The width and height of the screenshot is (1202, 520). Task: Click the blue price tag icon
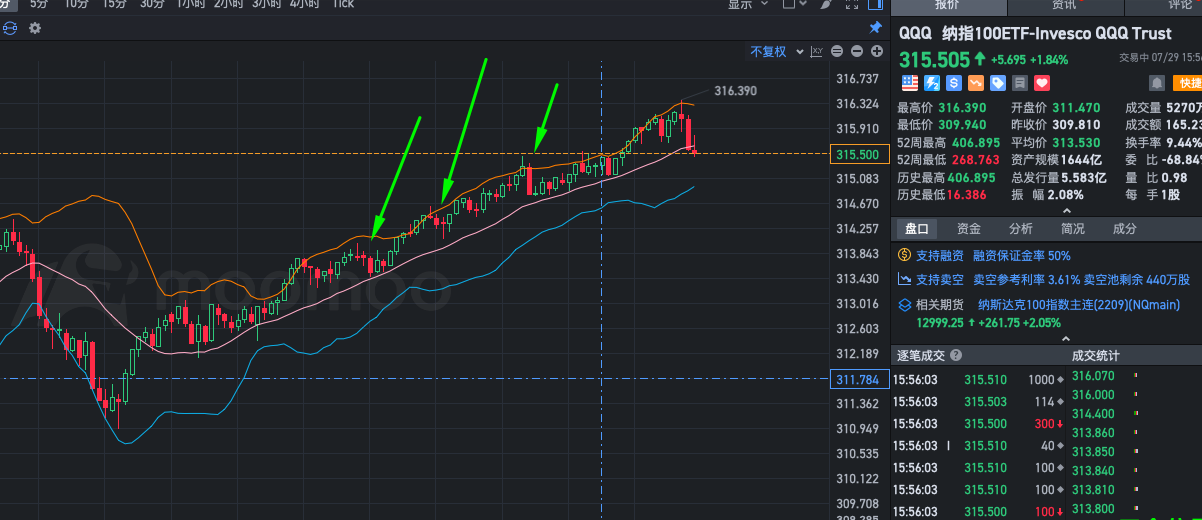pos(997,83)
